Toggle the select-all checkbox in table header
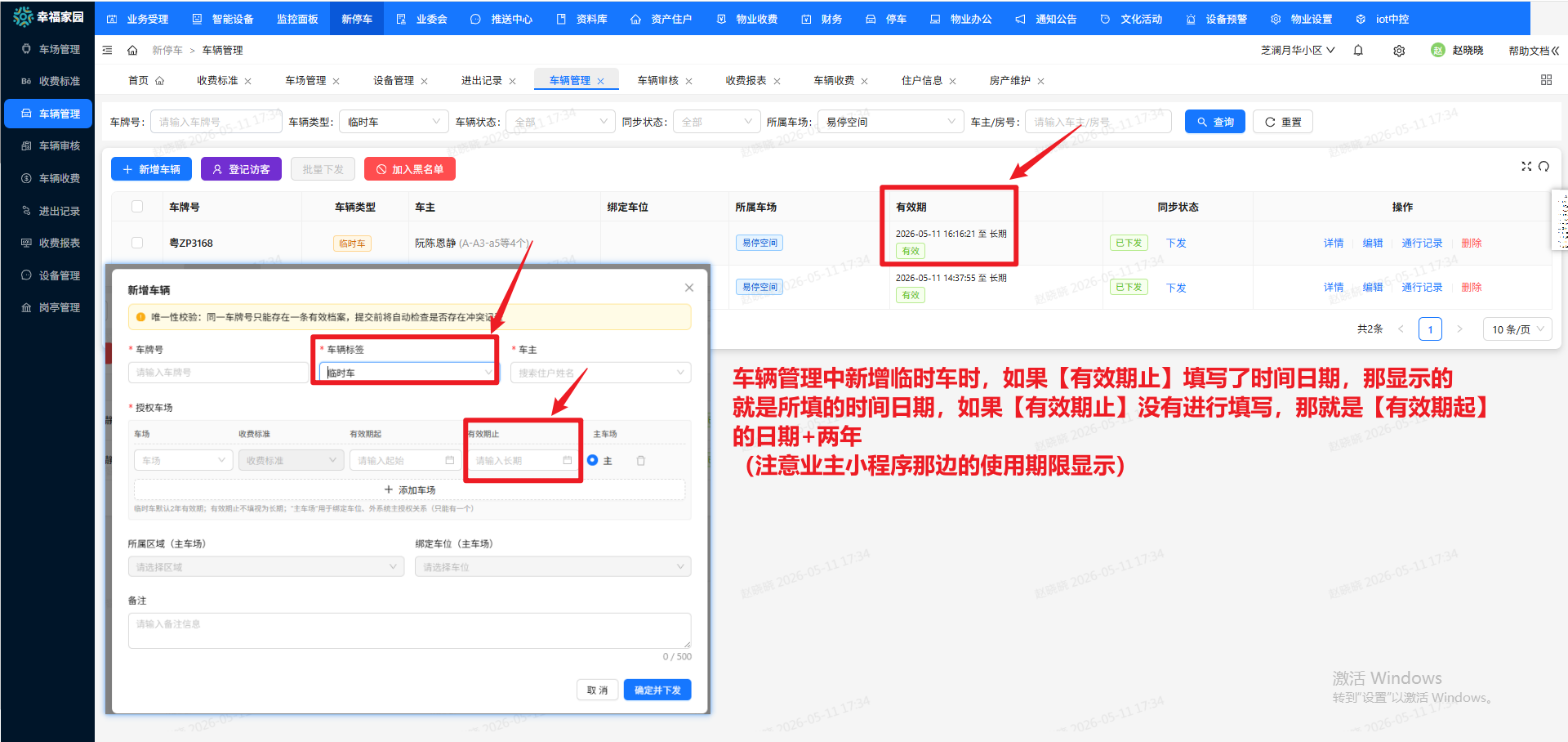Image resolution: width=1568 pixels, height=742 pixels. tap(137, 207)
